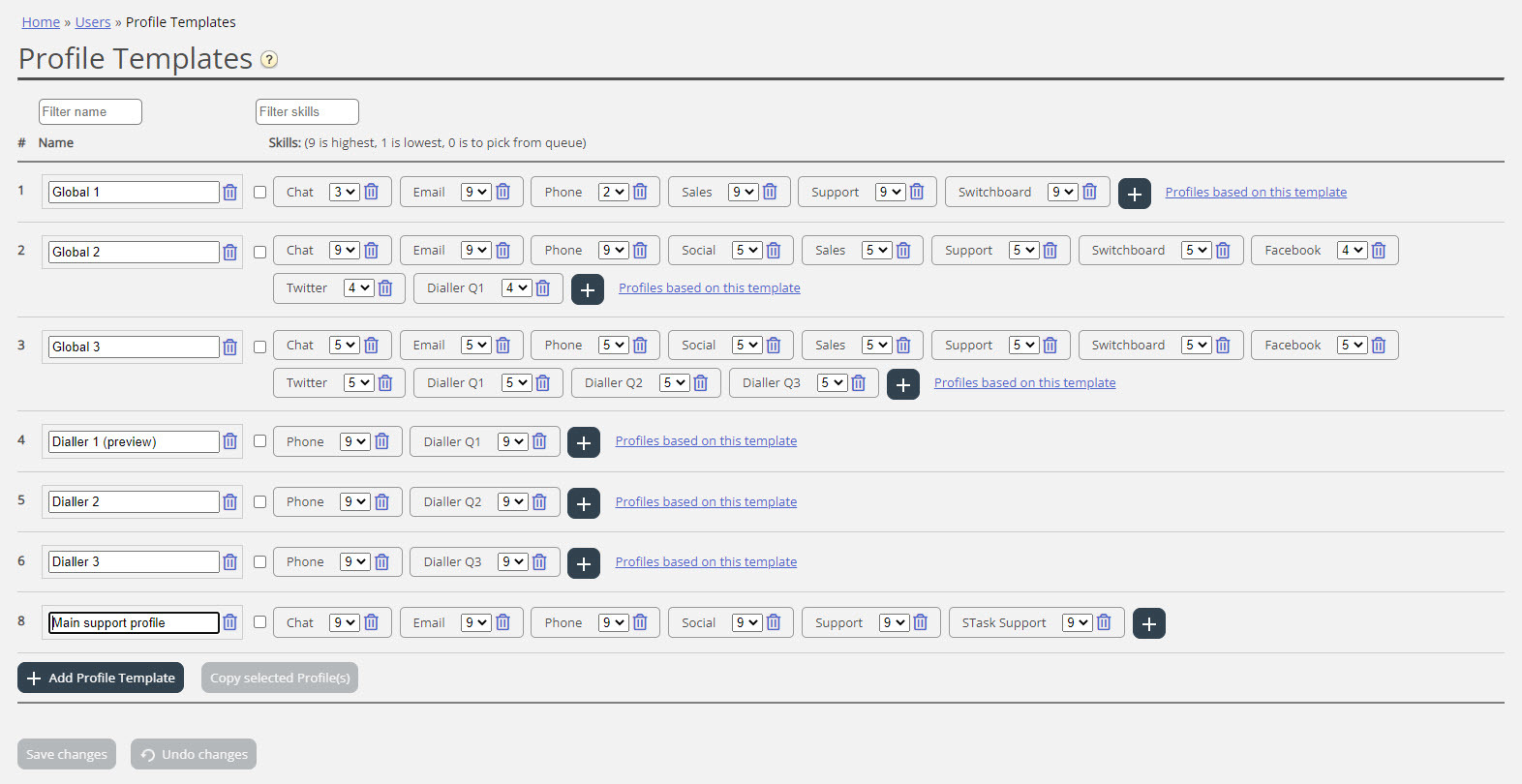Screen dimensions: 1522x784
Task: Click Add Profile Template button
Action: [x=101, y=678]
